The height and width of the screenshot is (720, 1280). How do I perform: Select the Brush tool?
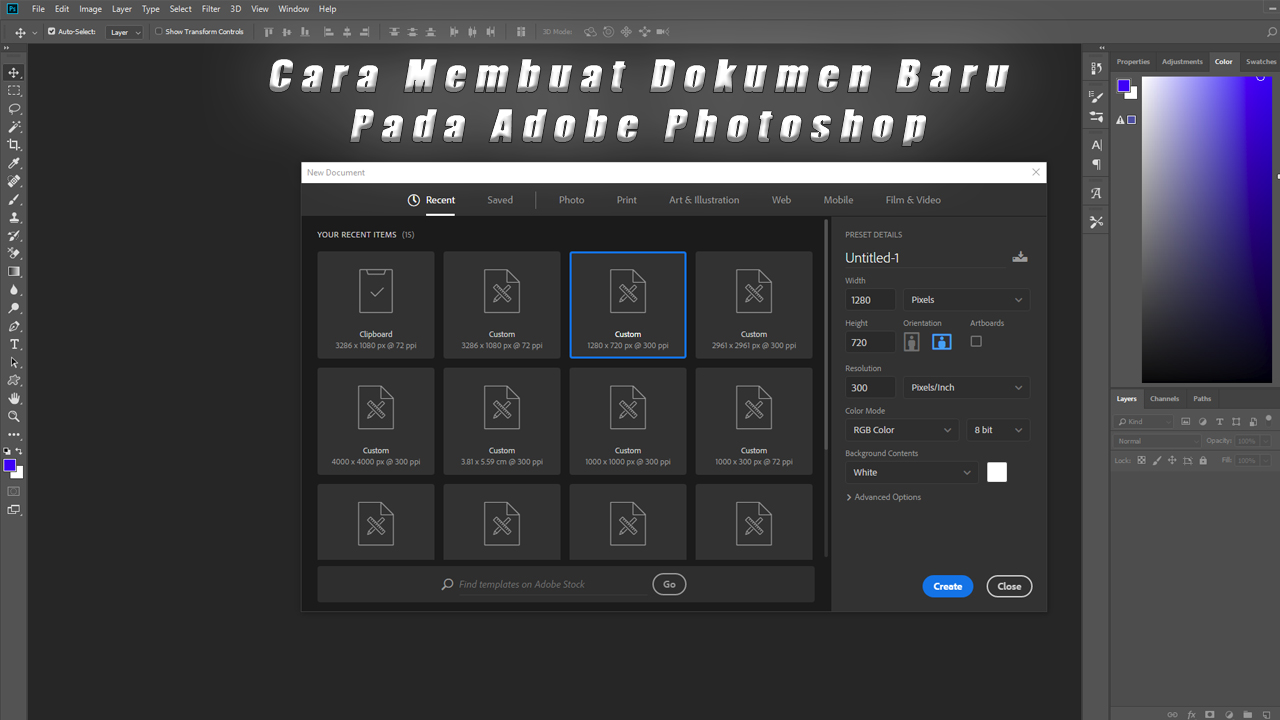(x=14, y=200)
